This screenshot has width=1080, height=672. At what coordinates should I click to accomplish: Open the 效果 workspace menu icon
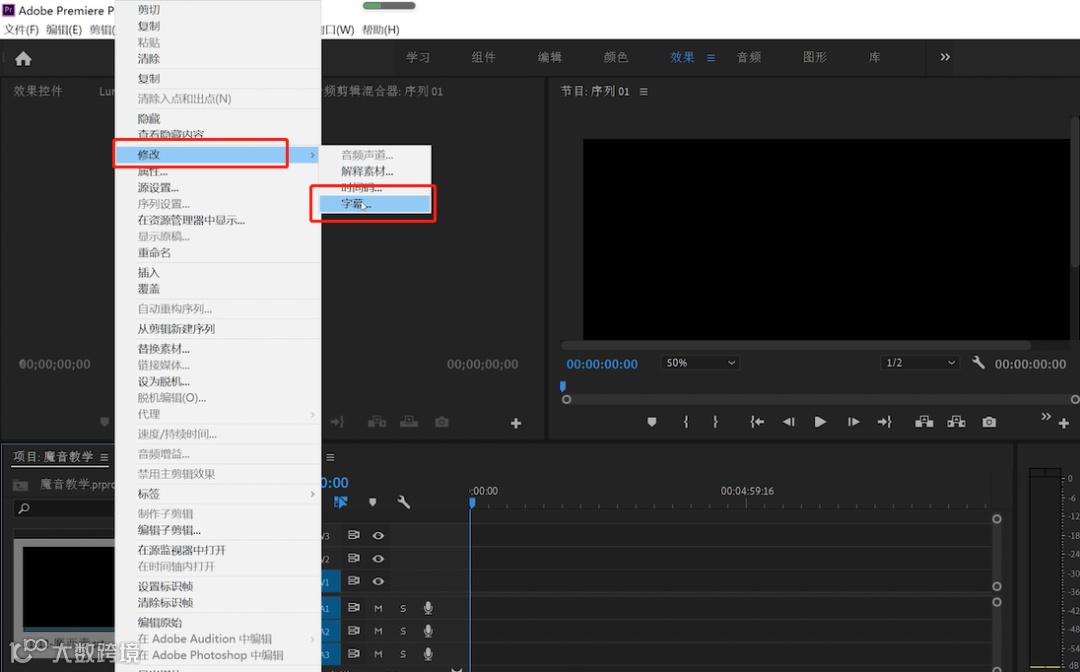pyautogui.click(x=711, y=58)
